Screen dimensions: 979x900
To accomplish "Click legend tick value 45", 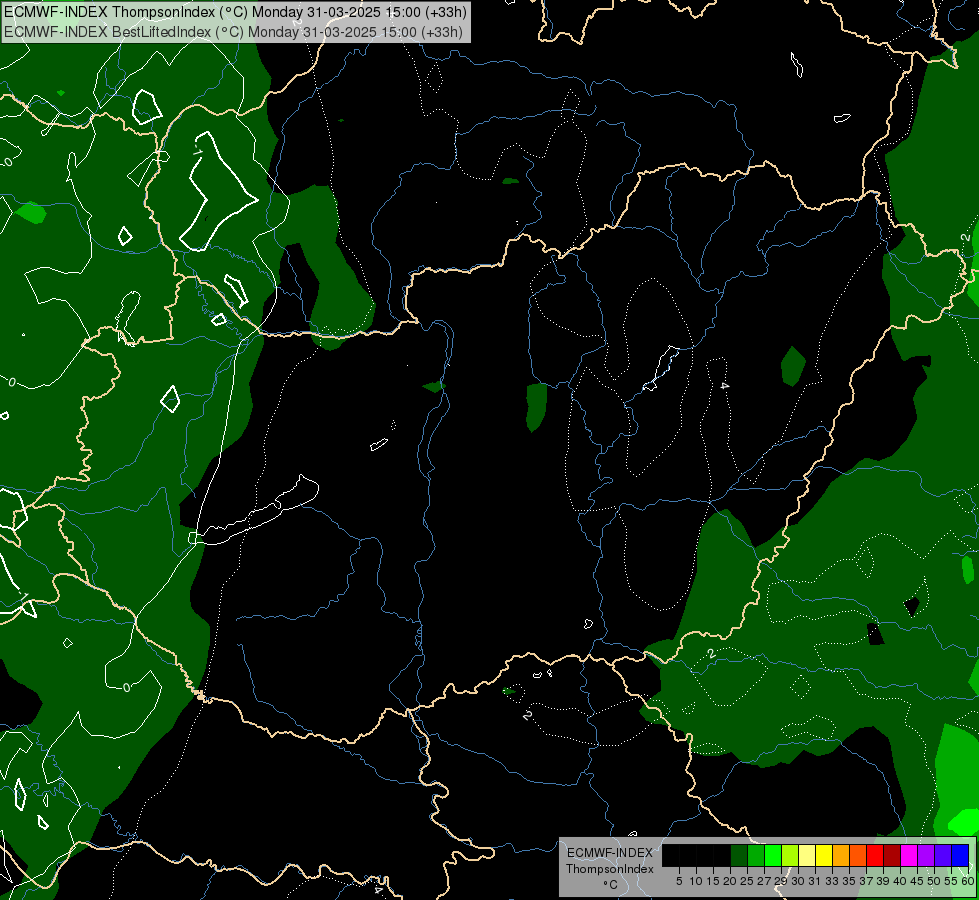I will [x=917, y=881].
